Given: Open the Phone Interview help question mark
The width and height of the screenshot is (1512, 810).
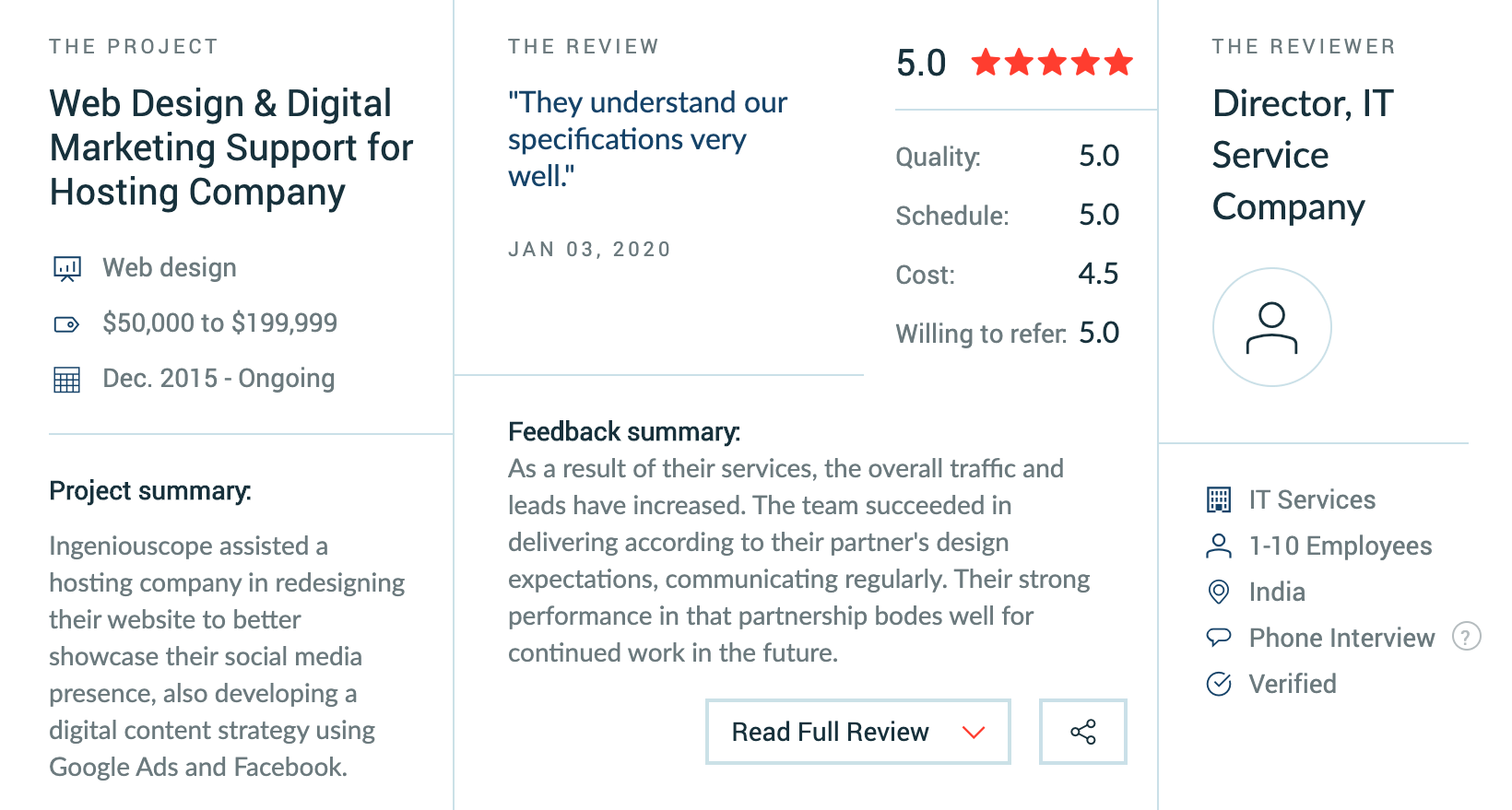Looking at the screenshot, I should 1466,636.
